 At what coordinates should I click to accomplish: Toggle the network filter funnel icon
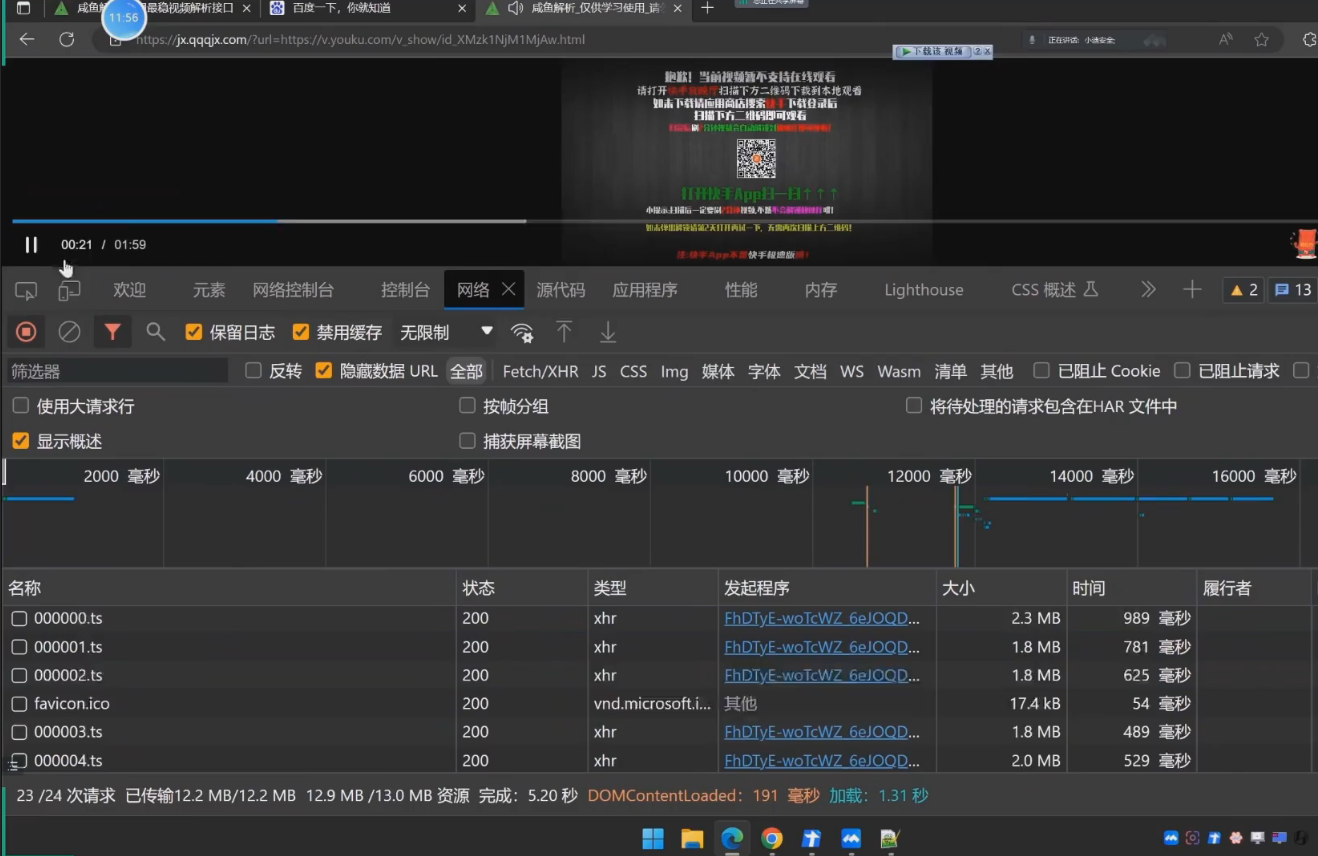coord(113,332)
